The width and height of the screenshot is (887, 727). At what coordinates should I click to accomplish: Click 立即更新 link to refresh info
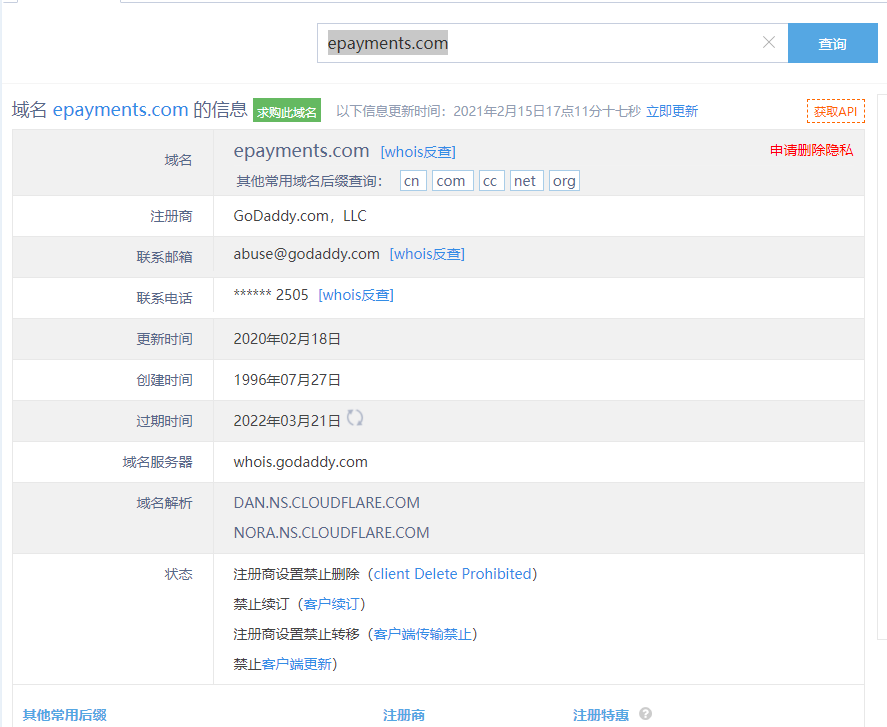(672, 111)
